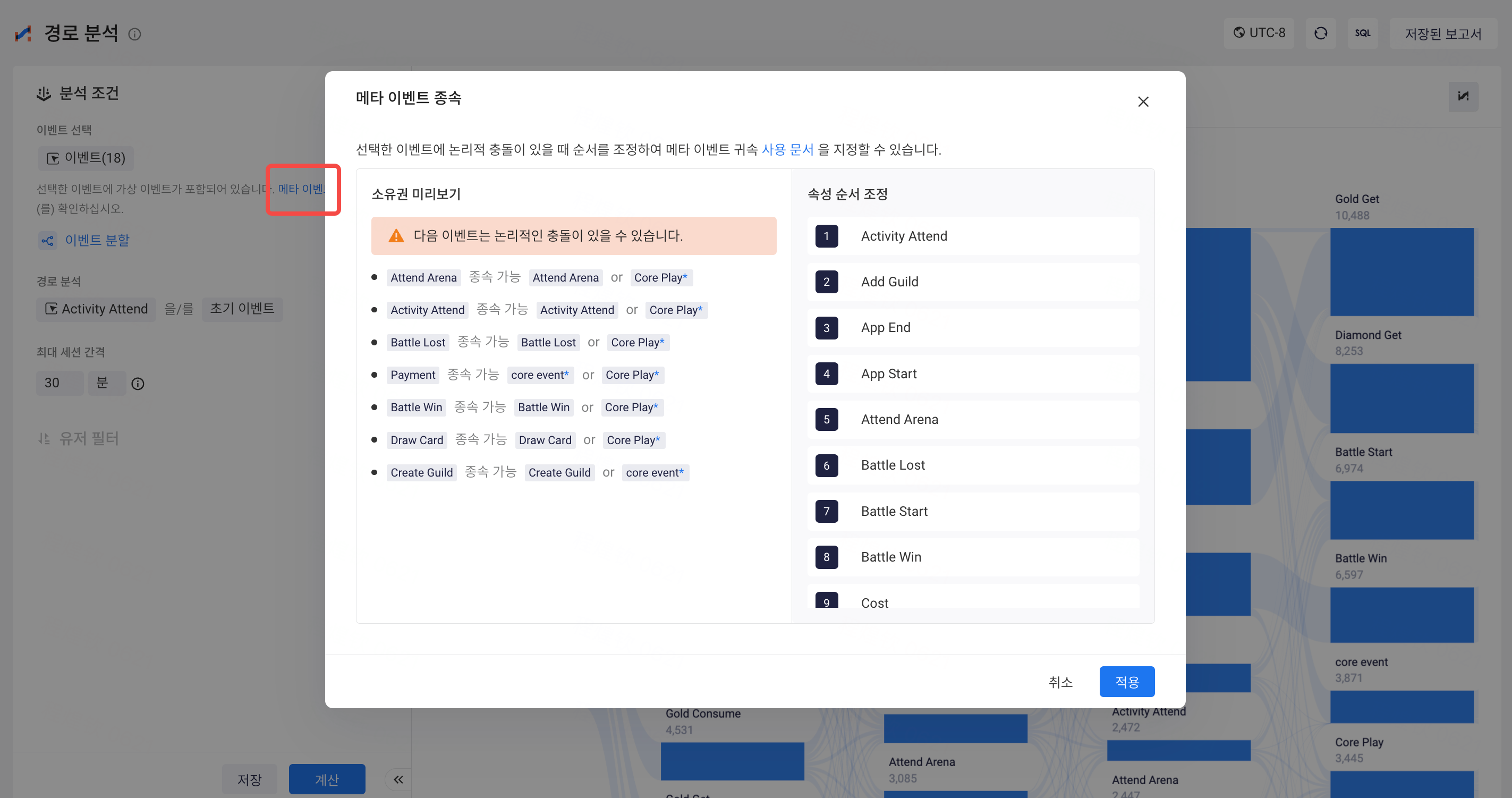Click number badge 5 for Attend Arena
Image resolution: width=1512 pixels, height=798 pixels.
pos(826,420)
